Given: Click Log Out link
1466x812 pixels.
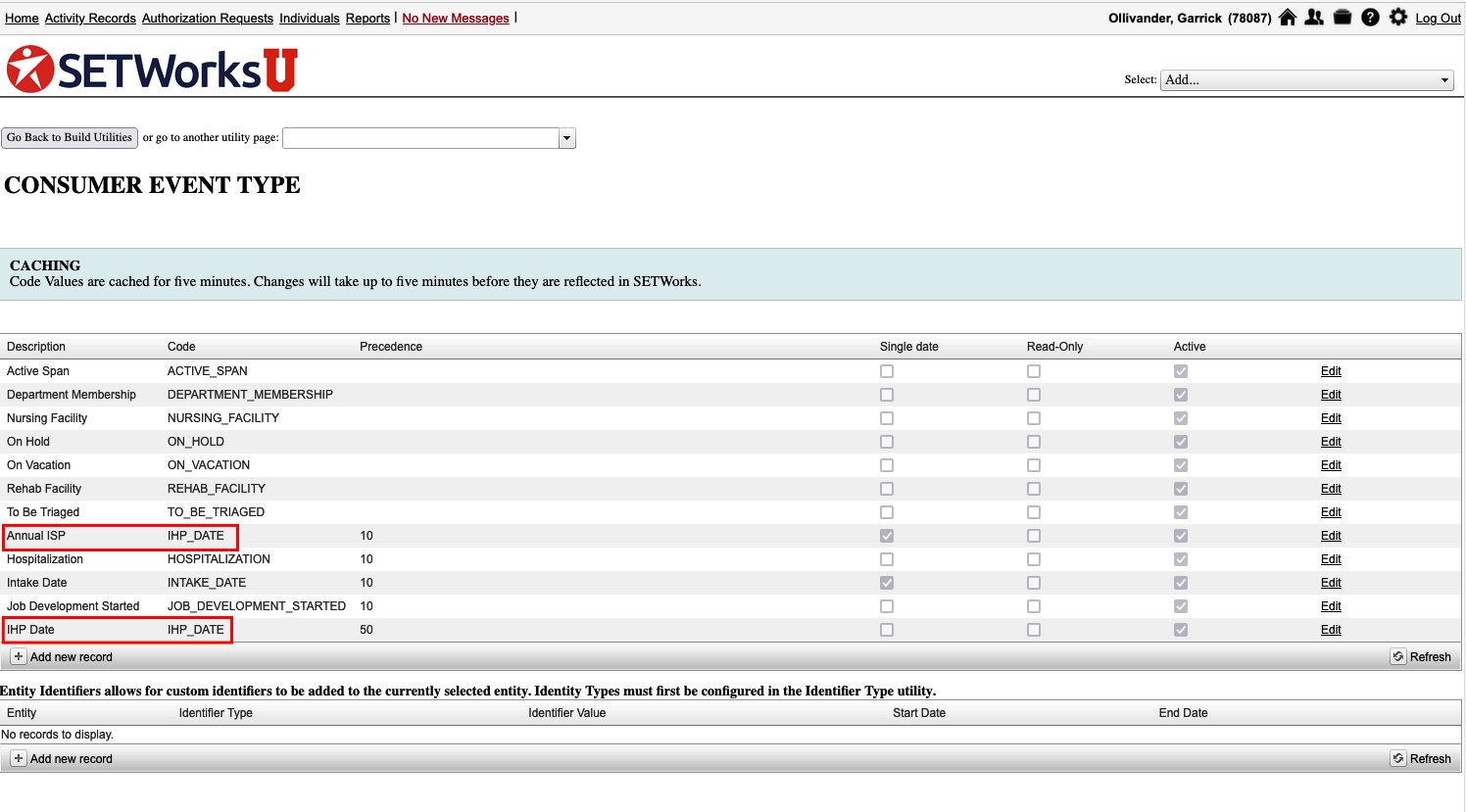Looking at the screenshot, I should click(x=1438, y=19).
